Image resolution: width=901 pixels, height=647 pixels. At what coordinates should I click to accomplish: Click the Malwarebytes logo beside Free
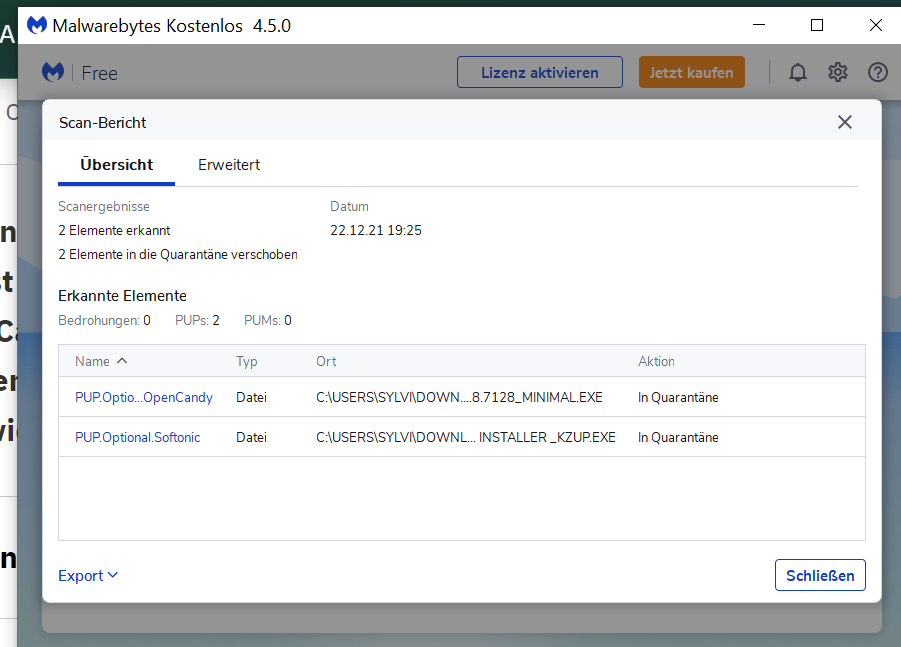point(53,72)
